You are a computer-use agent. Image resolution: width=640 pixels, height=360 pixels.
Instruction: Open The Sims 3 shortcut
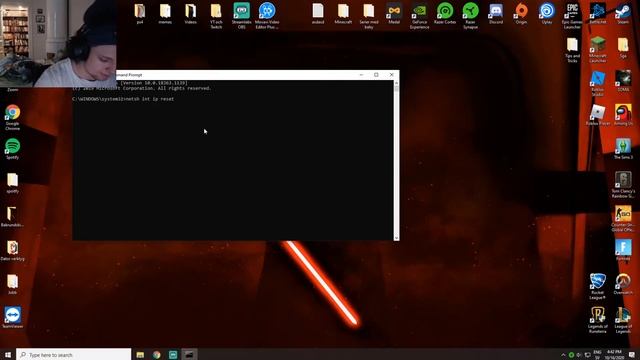click(623, 148)
